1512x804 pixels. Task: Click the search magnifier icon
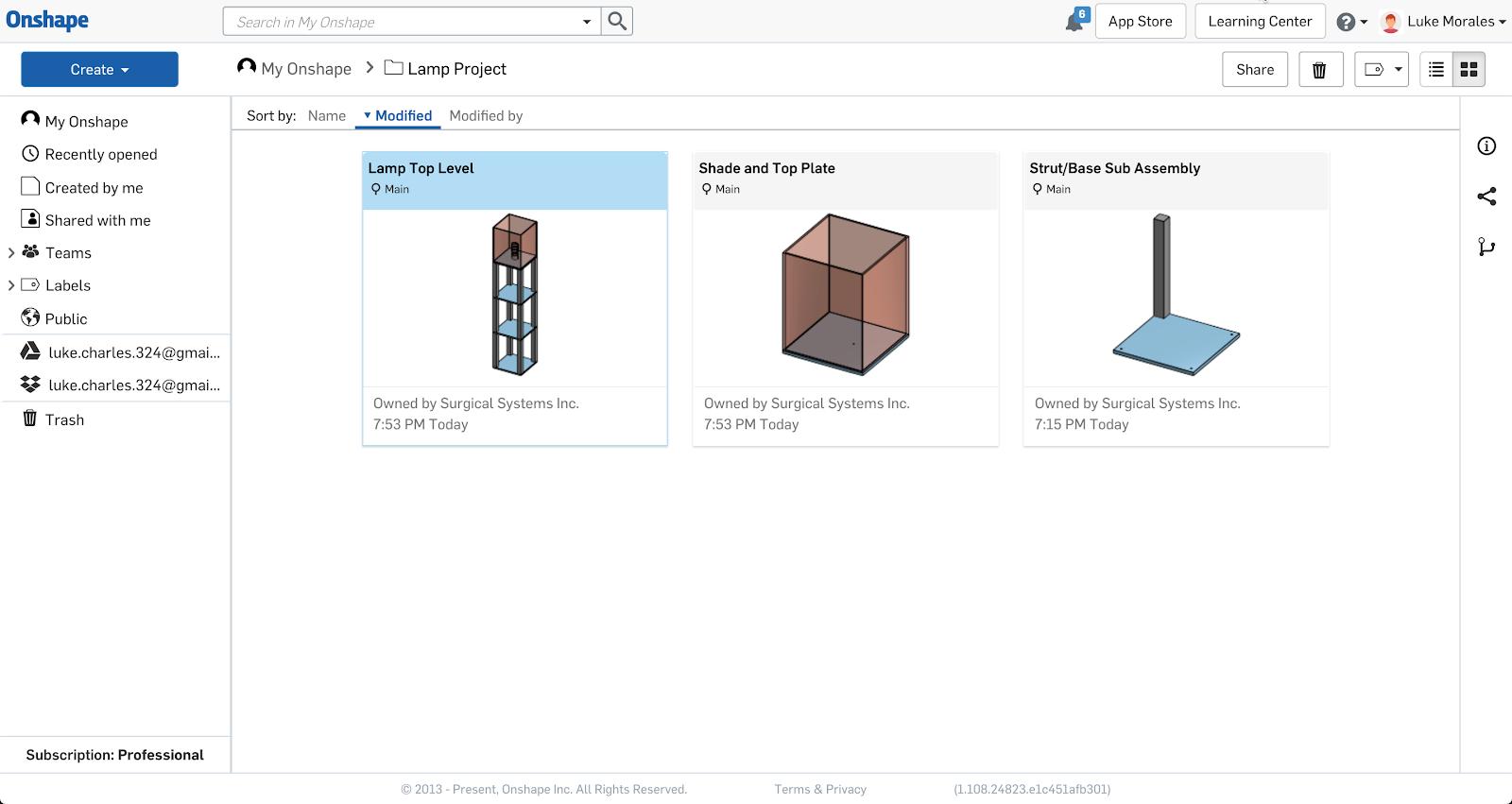click(x=617, y=21)
